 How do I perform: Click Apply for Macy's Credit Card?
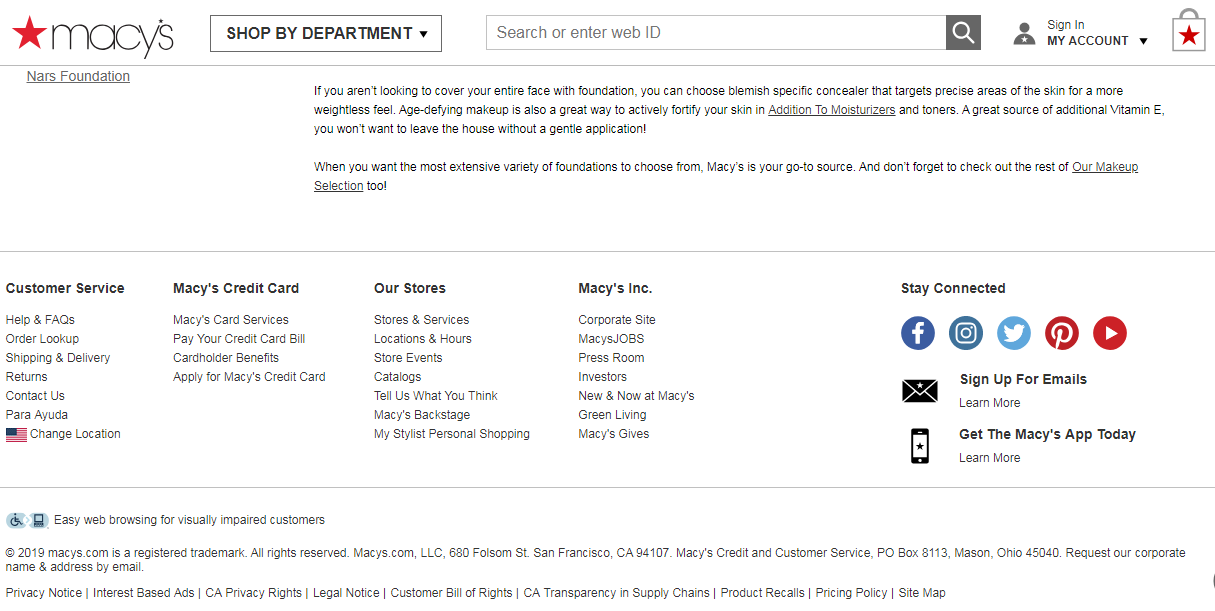point(249,377)
